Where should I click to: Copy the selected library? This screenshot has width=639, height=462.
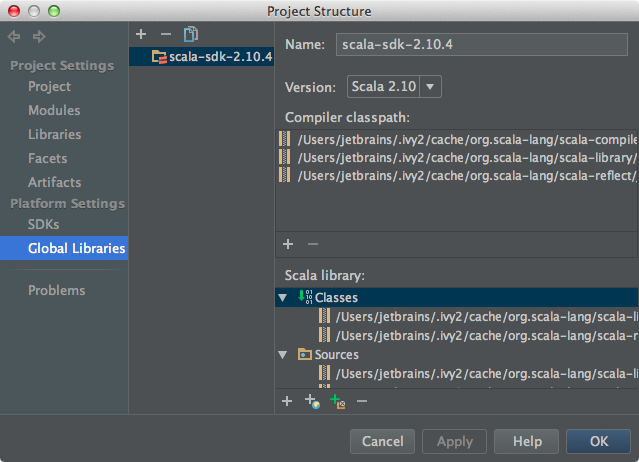pos(191,34)
